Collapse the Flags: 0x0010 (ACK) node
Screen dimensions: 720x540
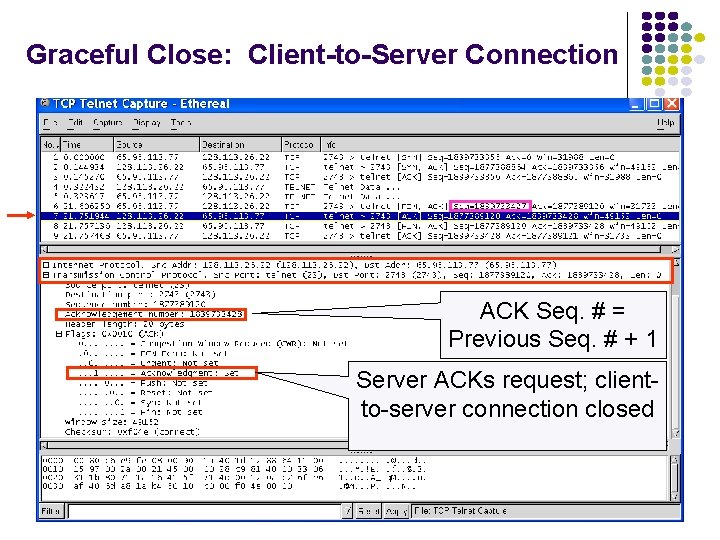(59, 334)
